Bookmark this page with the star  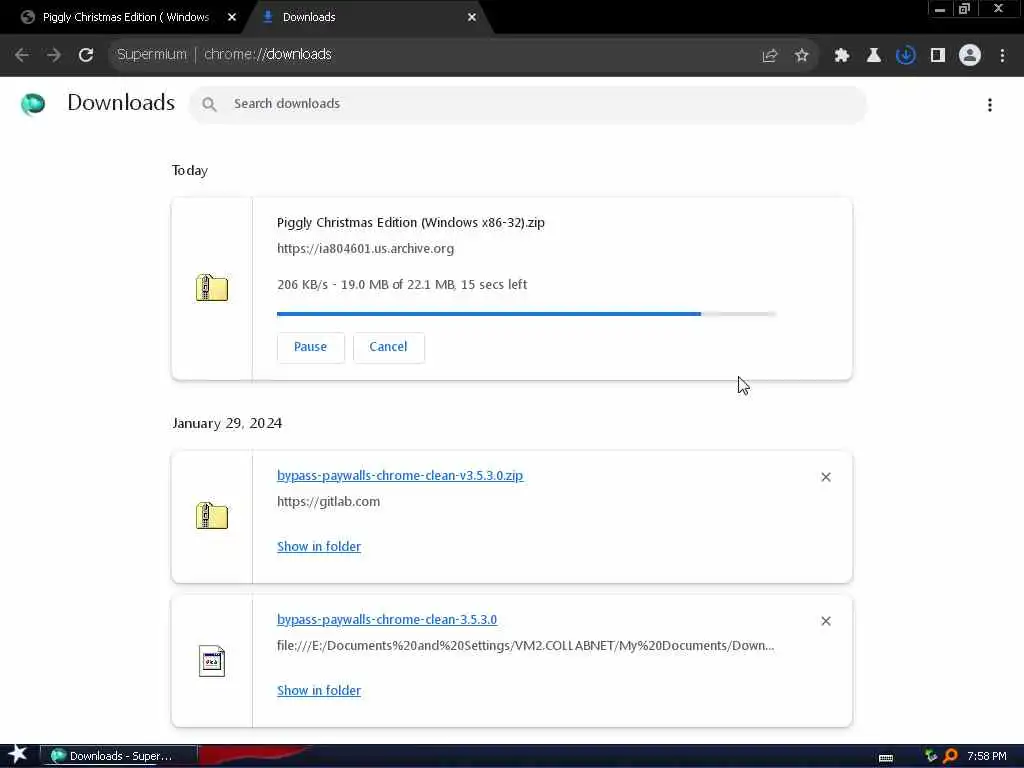tap(802, 56)
